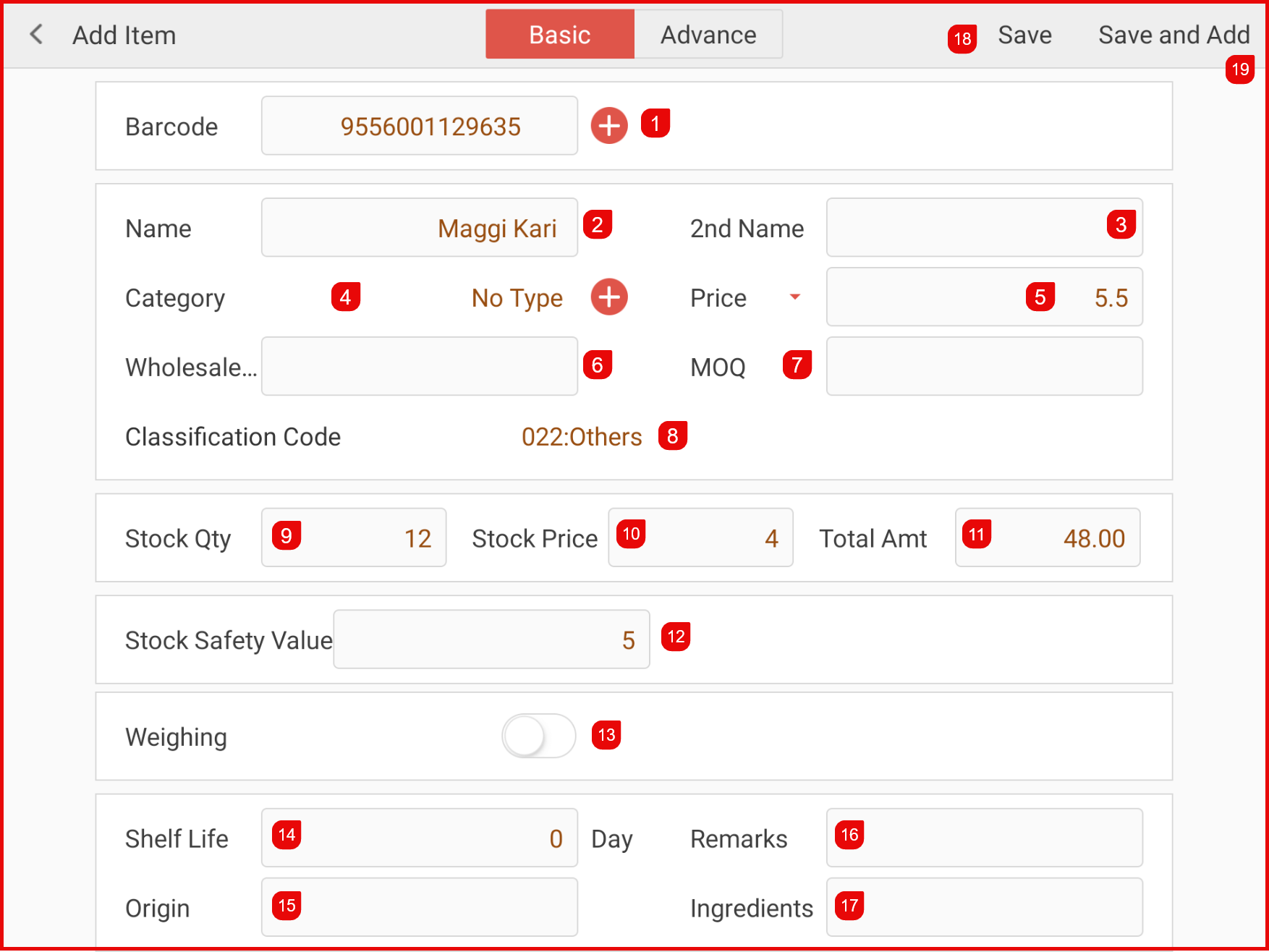The image size is (1269, 952).
Task: Open the Category No Type selector
Action: 517,298
